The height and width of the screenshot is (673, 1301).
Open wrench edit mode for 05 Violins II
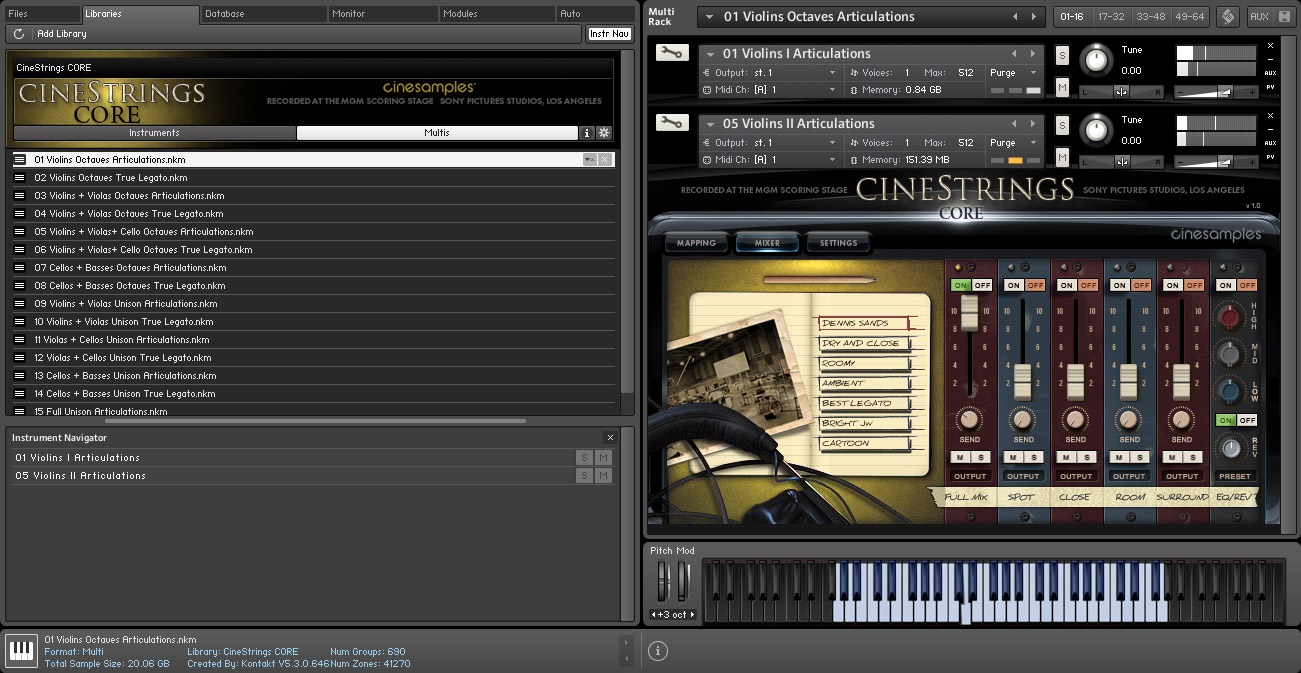pos(672,123)
